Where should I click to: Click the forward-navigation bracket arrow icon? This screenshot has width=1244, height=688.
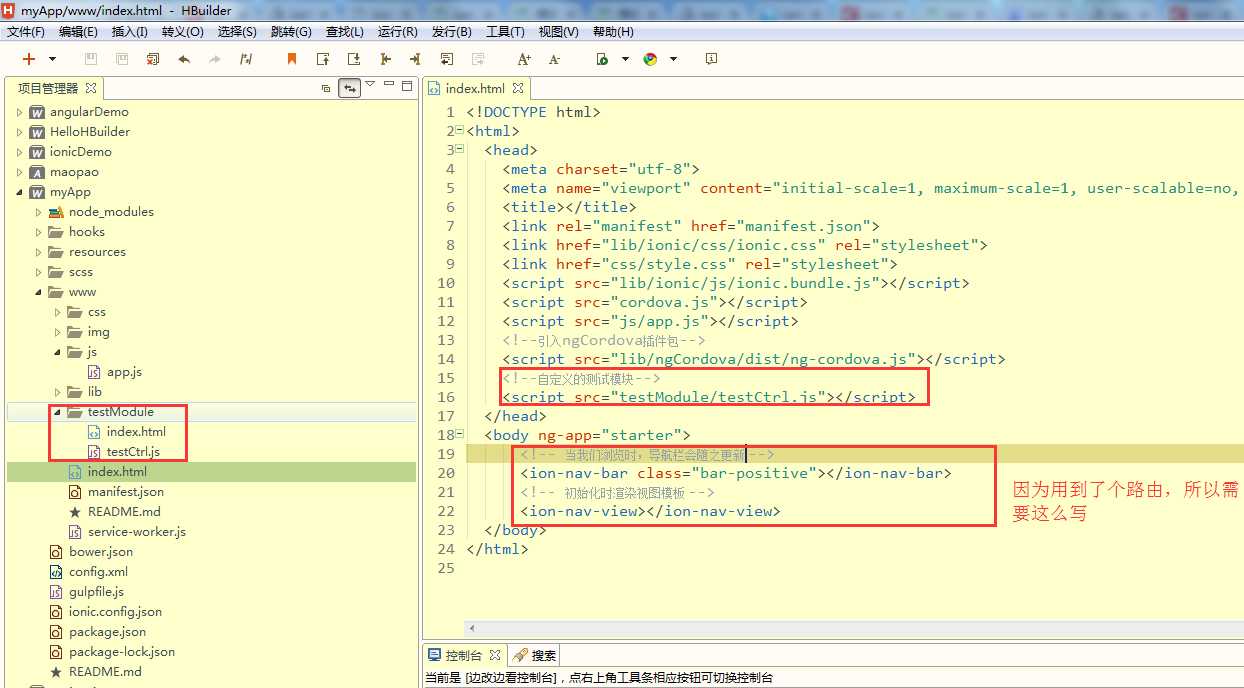416,59
